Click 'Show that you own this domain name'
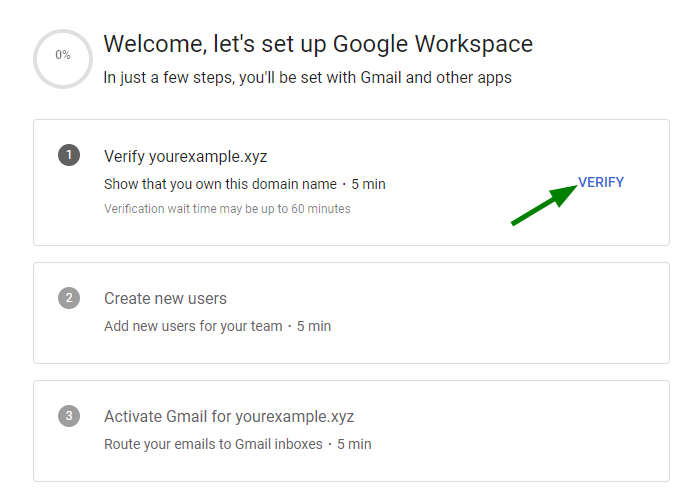This screenshot has height=499, width=697. (x=221, y=184)
